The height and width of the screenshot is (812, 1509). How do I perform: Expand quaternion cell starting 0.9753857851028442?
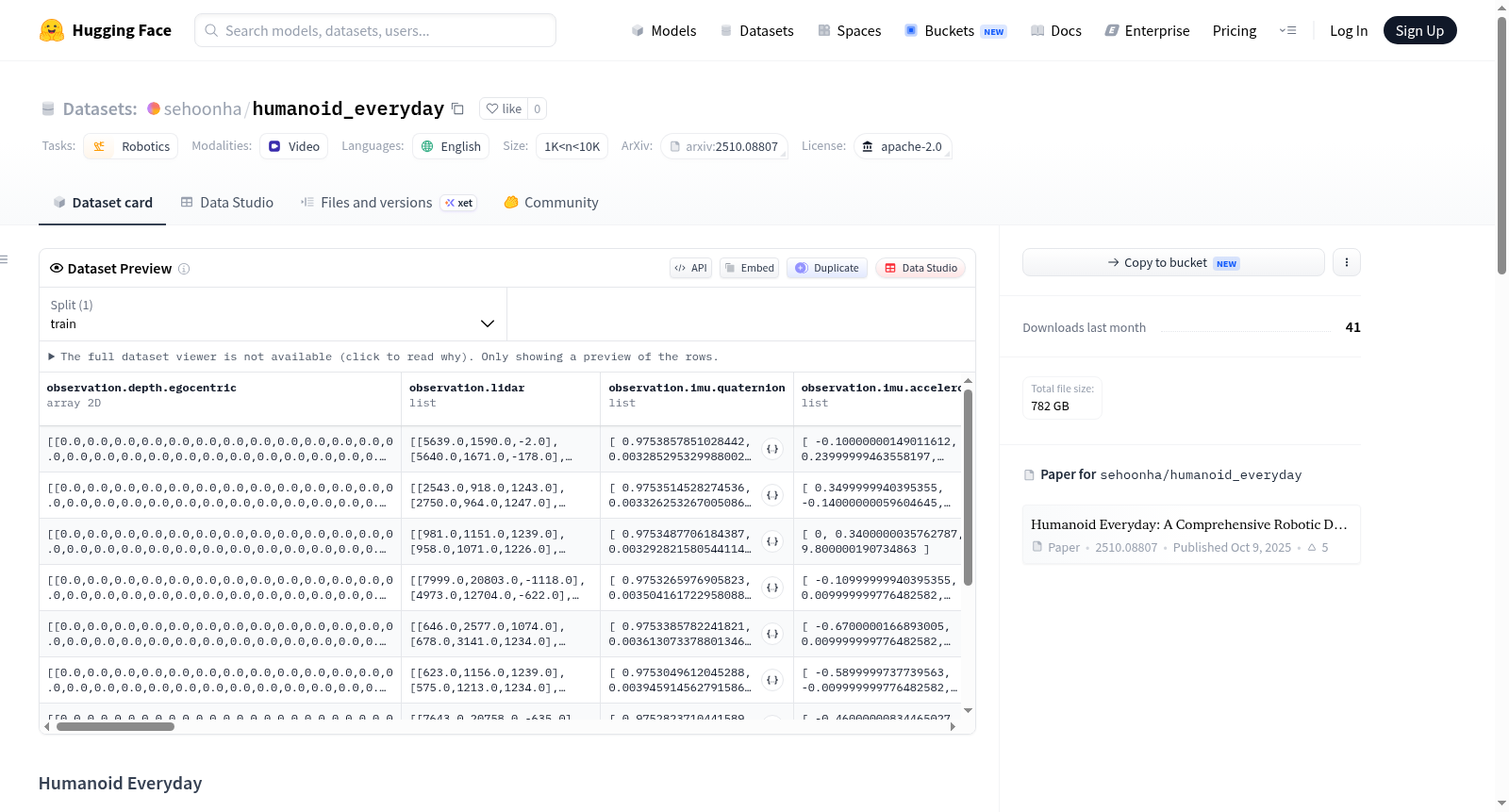point(772,449)
